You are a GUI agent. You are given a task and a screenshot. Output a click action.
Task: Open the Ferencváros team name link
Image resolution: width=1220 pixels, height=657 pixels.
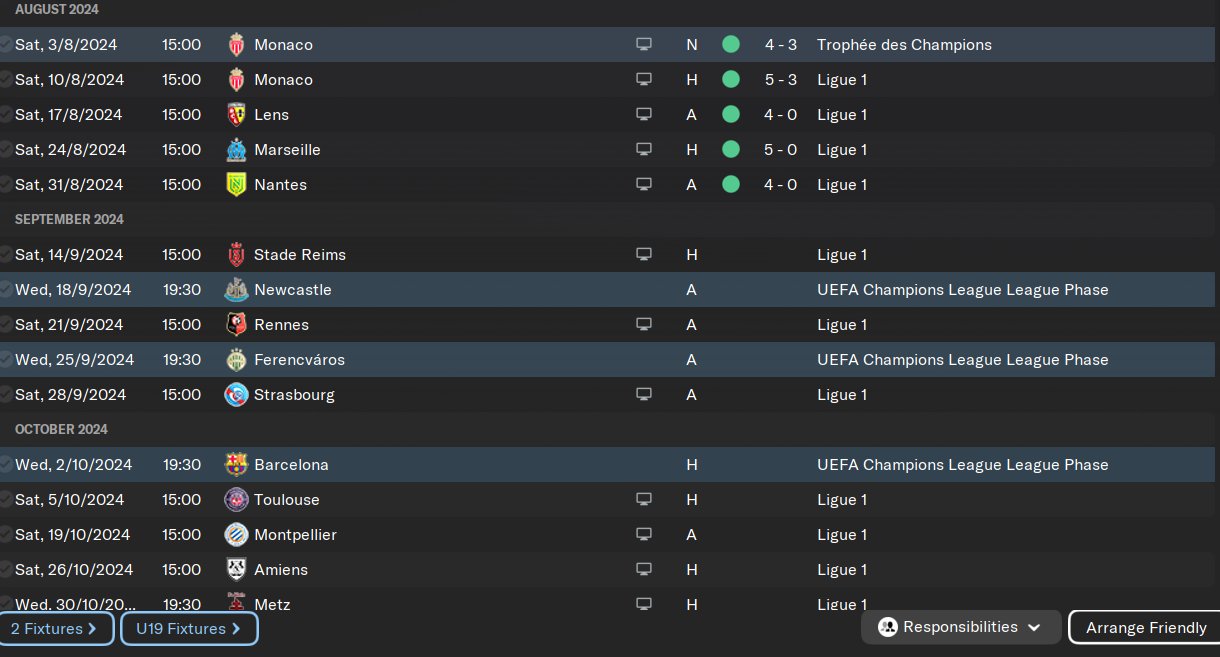tap(299, 360)
